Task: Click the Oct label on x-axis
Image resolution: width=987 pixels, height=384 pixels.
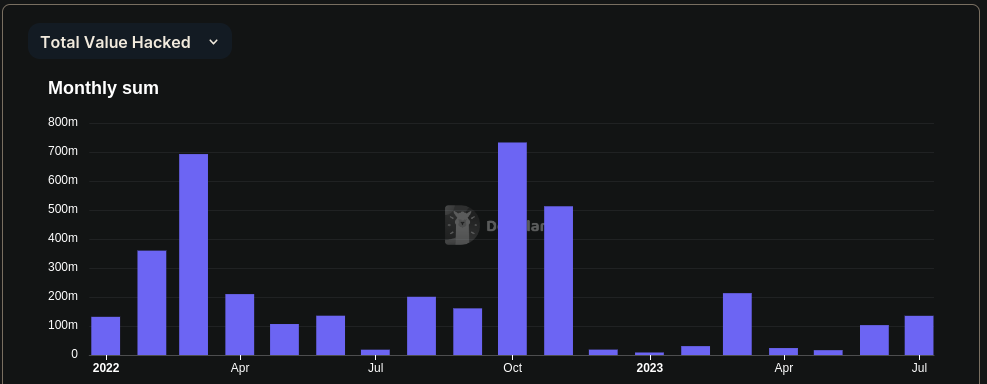Action: point(512,368)
